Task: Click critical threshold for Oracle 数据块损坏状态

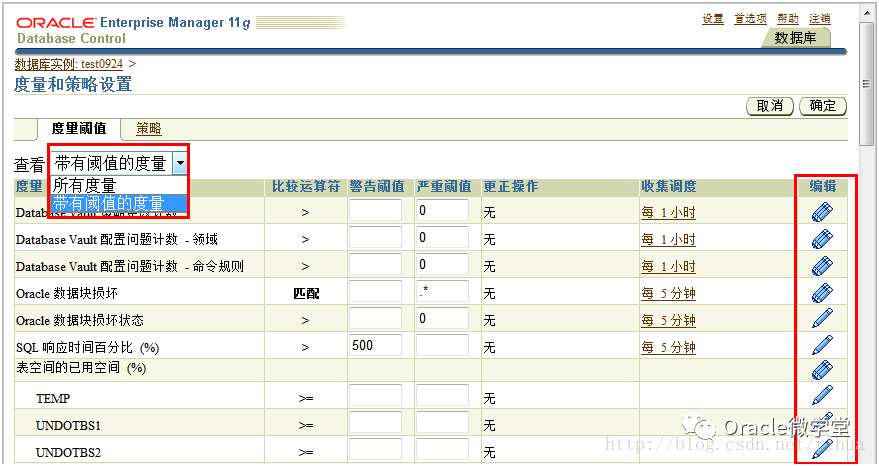Action: (442, 318)
